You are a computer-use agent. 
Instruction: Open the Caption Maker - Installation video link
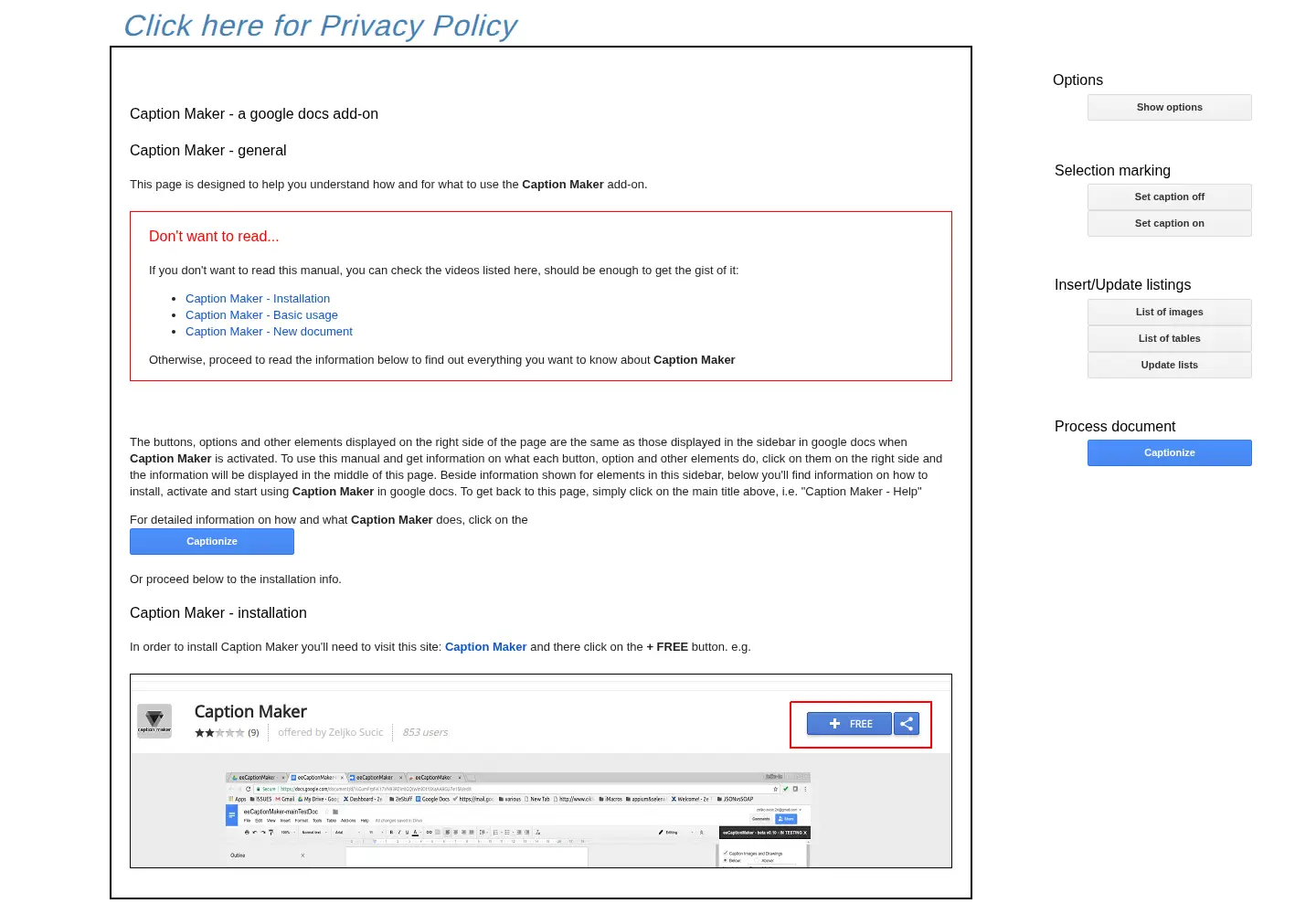click(258, 299)
